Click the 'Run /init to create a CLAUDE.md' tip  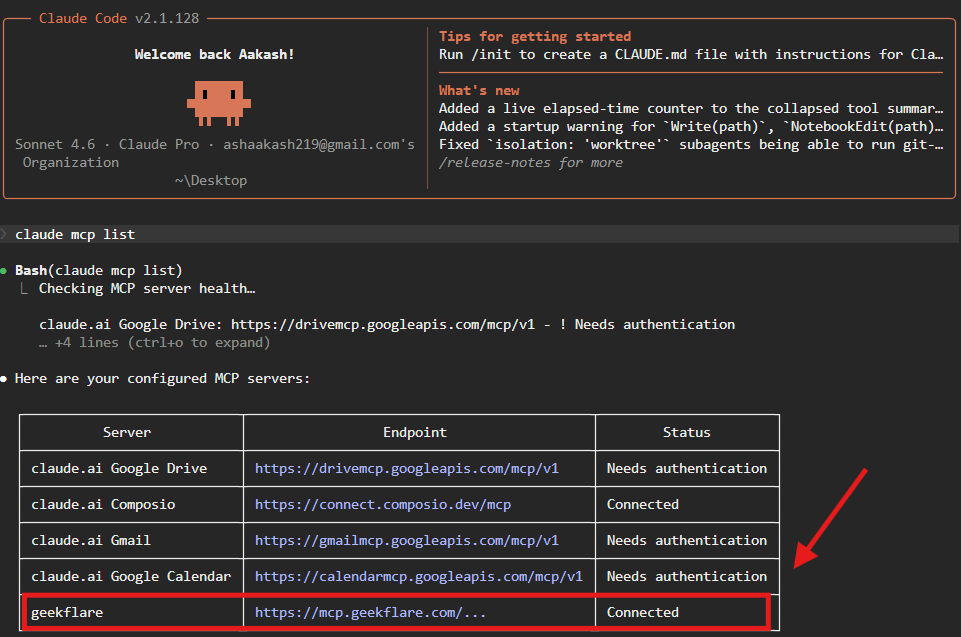tap(691, 55)
